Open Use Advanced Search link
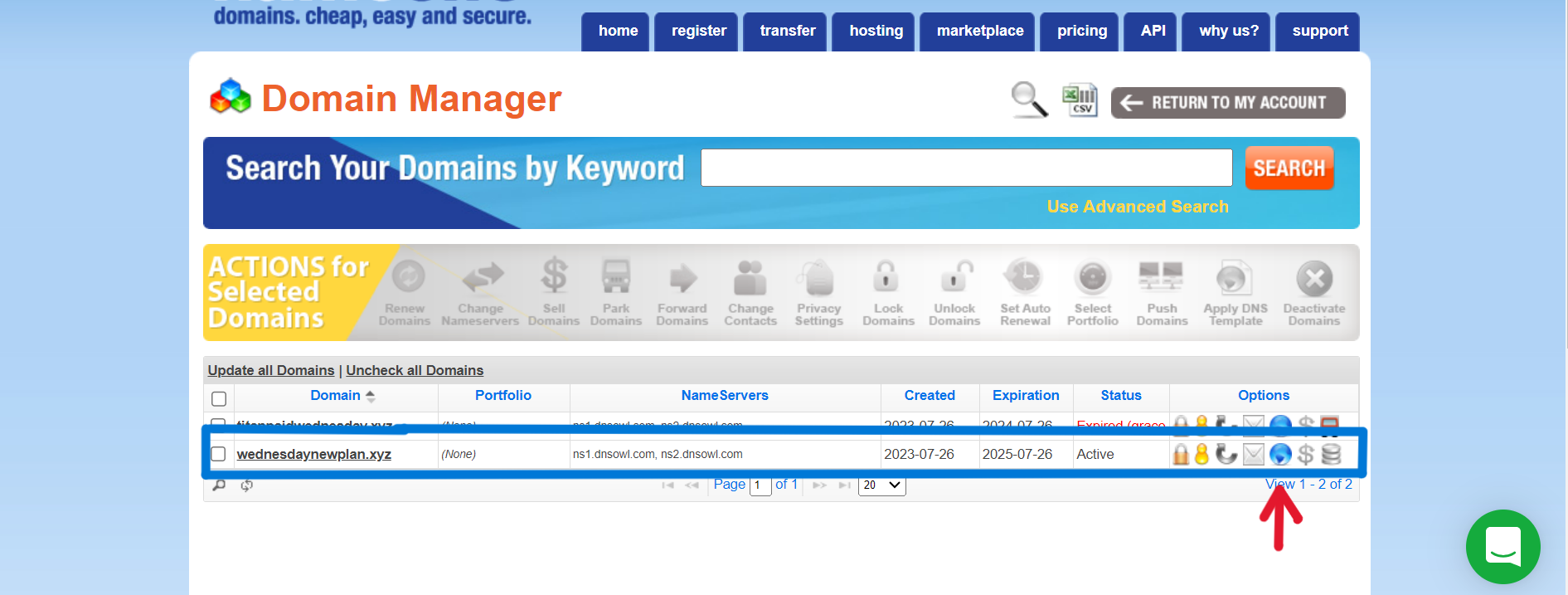The height and width of the screenshot is (595, 1568). coord(1138,207)
